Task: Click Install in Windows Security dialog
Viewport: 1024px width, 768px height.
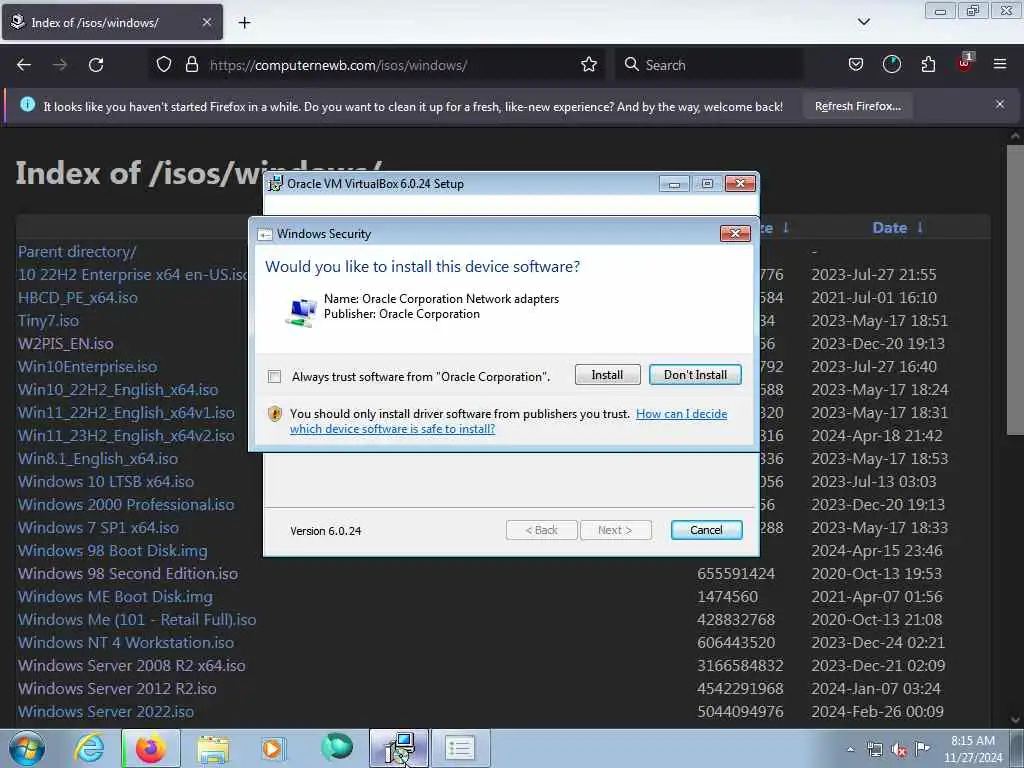Action: tap(607, 375)
